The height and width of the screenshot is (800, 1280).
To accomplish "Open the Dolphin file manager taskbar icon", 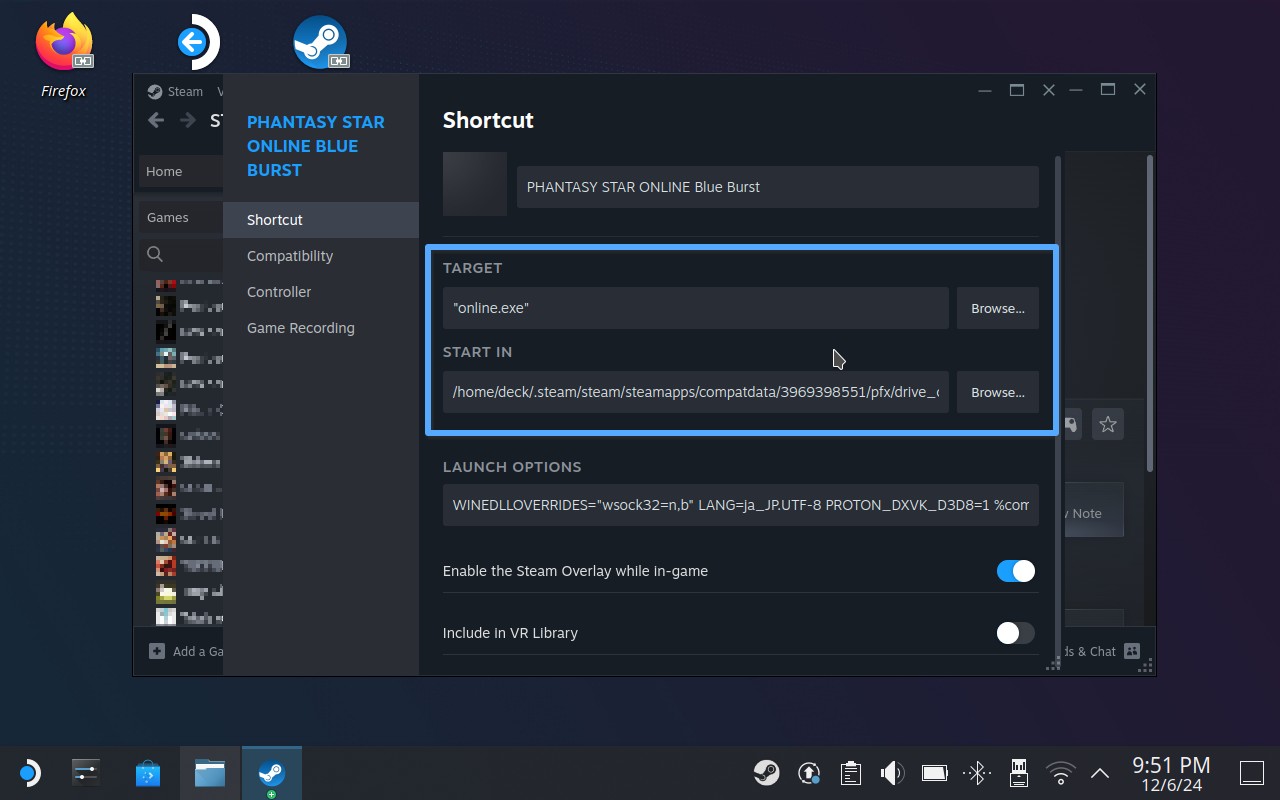I will pyautogui.click(x=209, y=773).
